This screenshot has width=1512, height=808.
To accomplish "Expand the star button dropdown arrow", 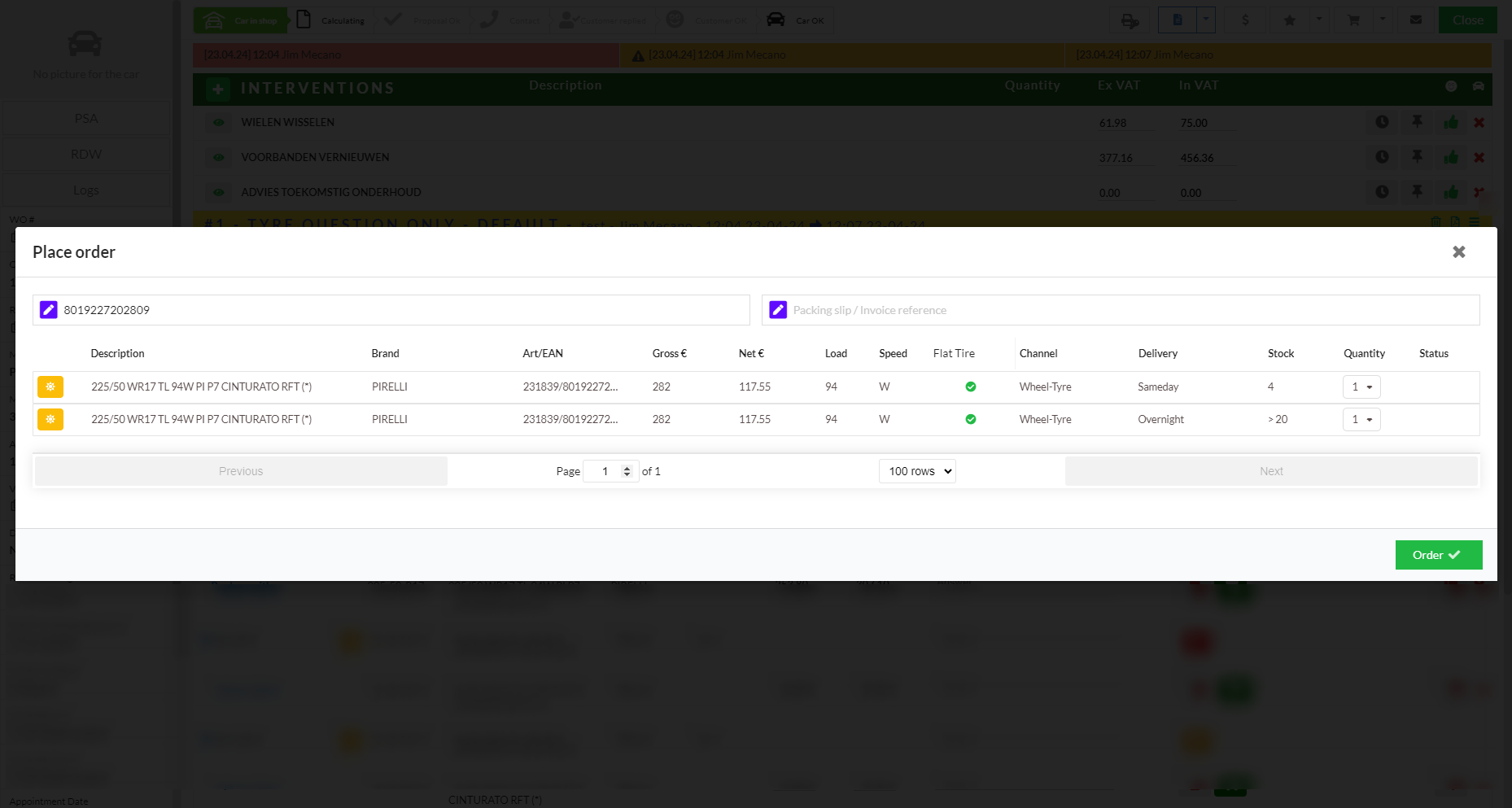I will point(1319,20).
